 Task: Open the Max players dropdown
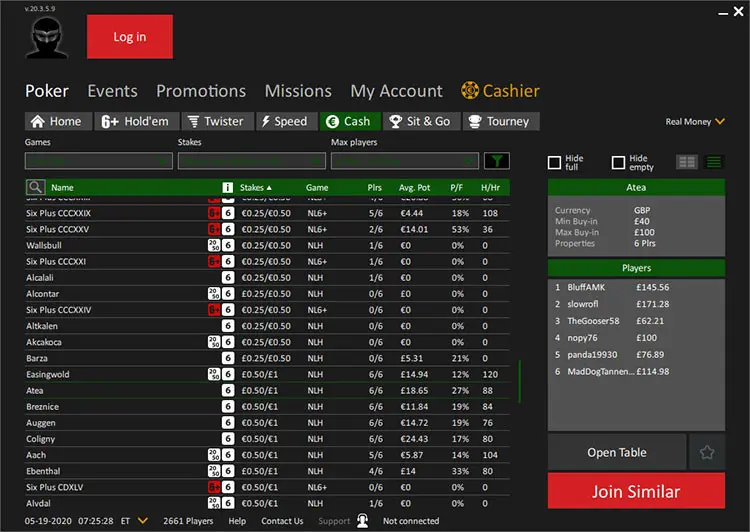pos(404,161)
